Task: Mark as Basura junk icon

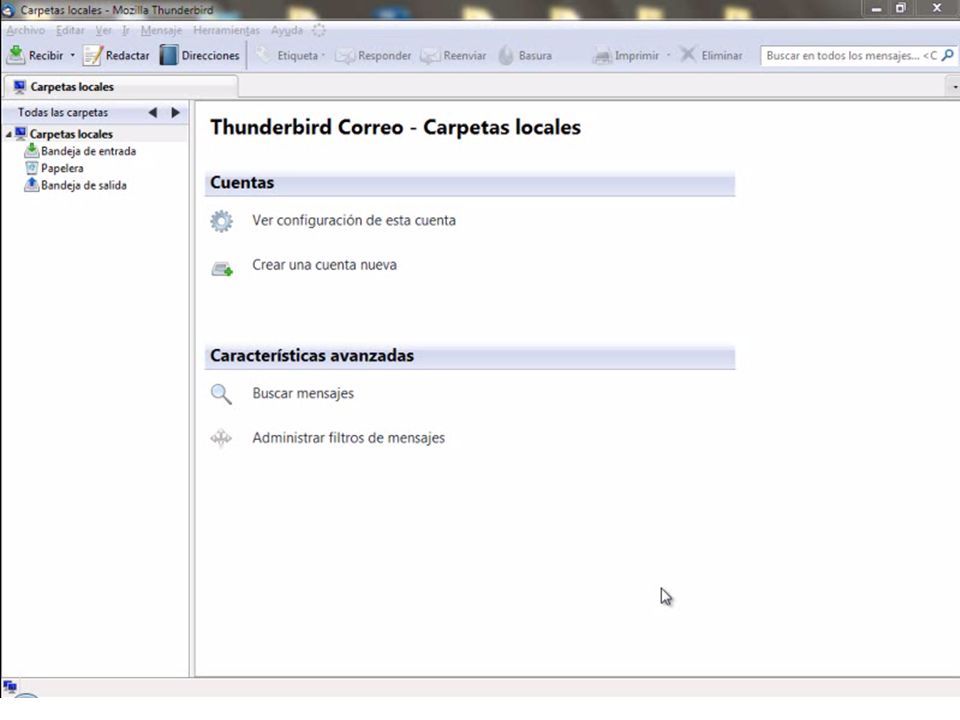Action: click(506, 56)
